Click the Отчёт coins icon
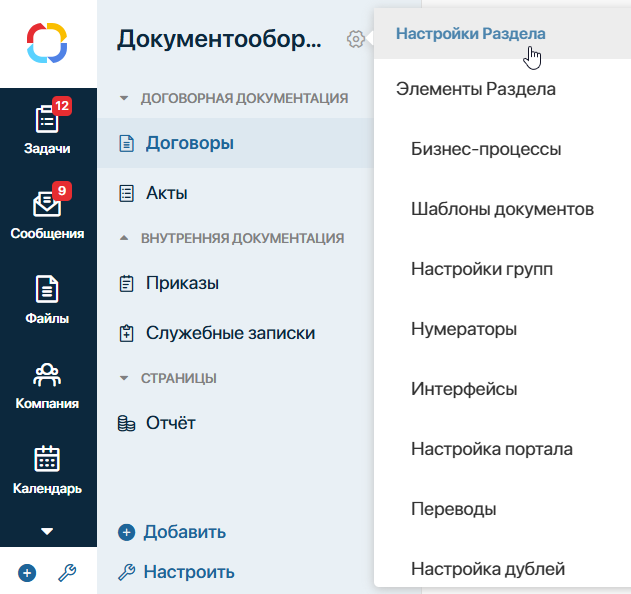Screen dimensions: 631x594 coord(126,423)
